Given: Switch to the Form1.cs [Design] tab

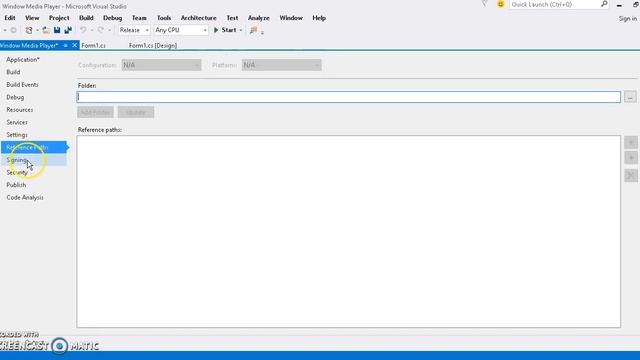Looking at the screenshot, I should click(153, 45).
